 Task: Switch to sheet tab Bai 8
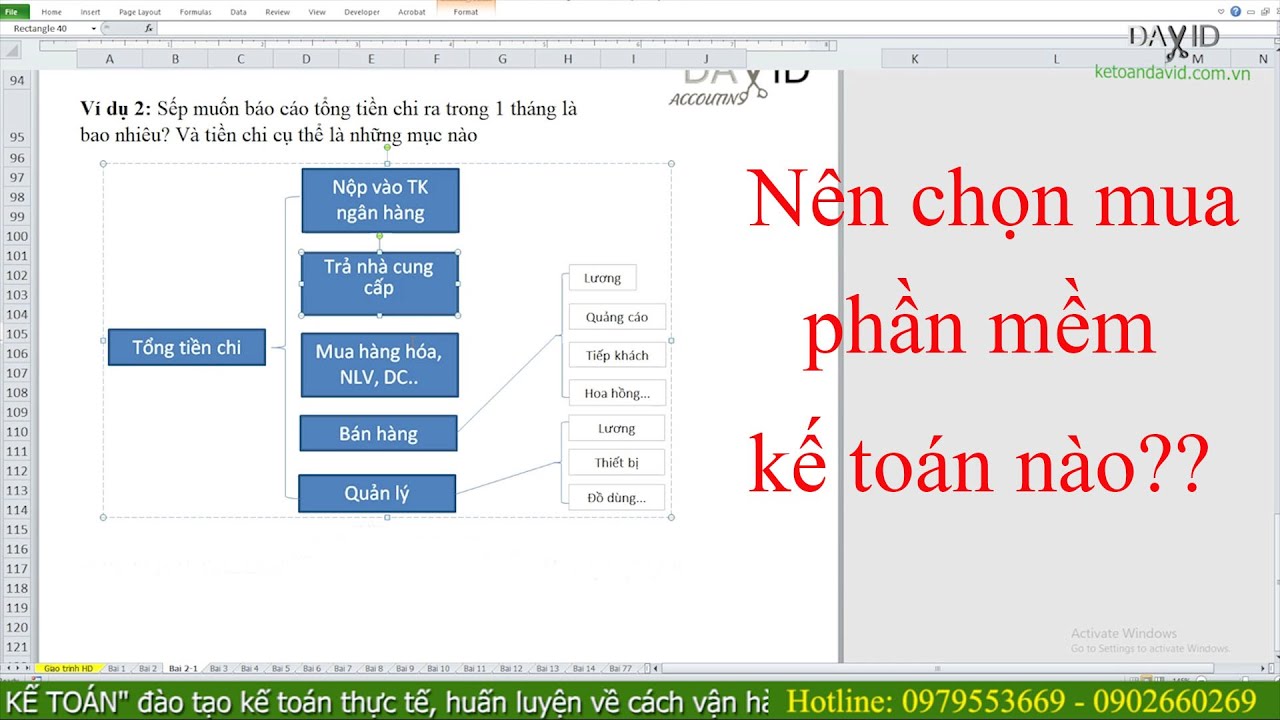click(x=374, y=668)
